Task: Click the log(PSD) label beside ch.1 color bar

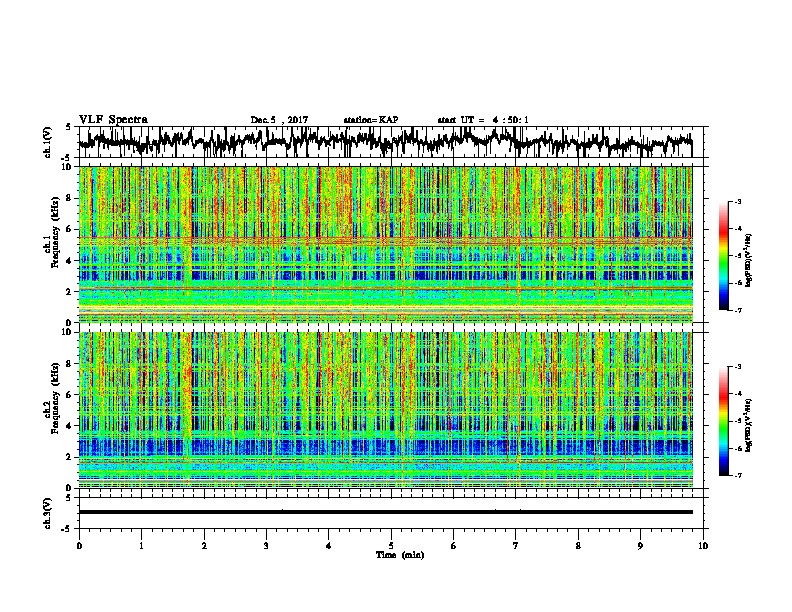Action: pos(749,260)
